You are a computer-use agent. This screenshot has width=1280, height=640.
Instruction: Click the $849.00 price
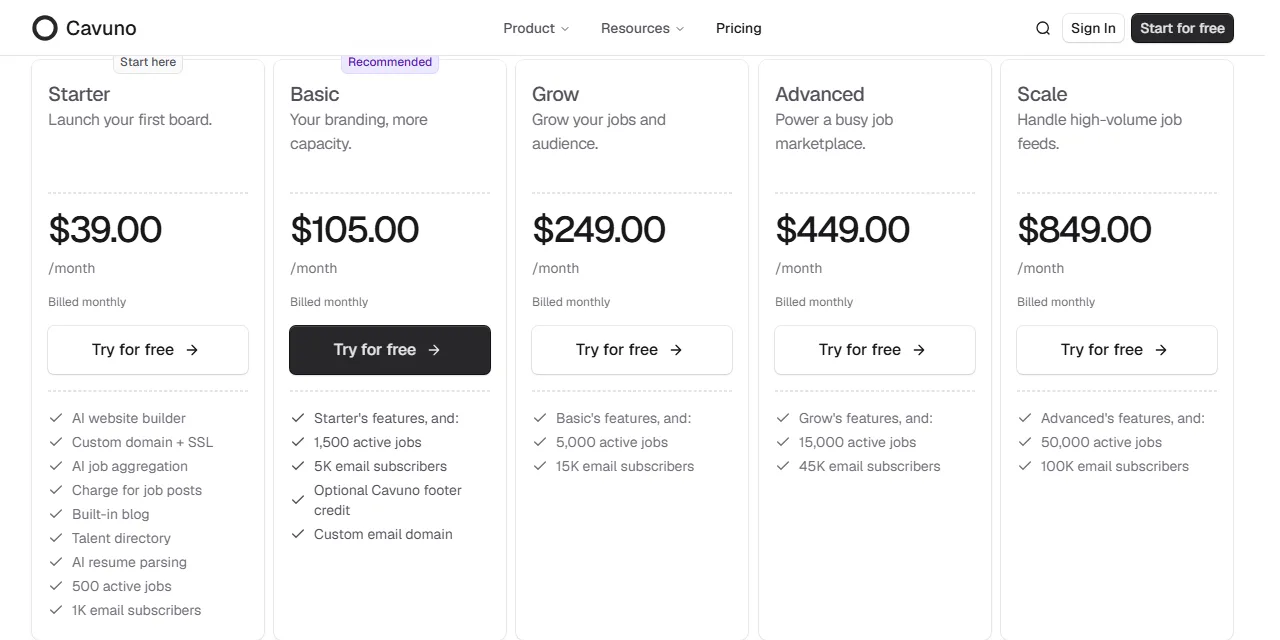1085,230
